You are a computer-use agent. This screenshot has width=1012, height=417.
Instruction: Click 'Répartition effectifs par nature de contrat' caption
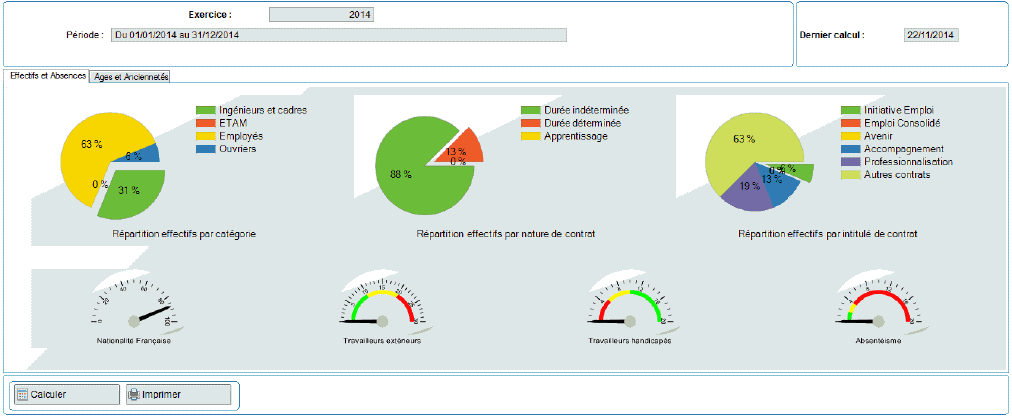(506, 234)
